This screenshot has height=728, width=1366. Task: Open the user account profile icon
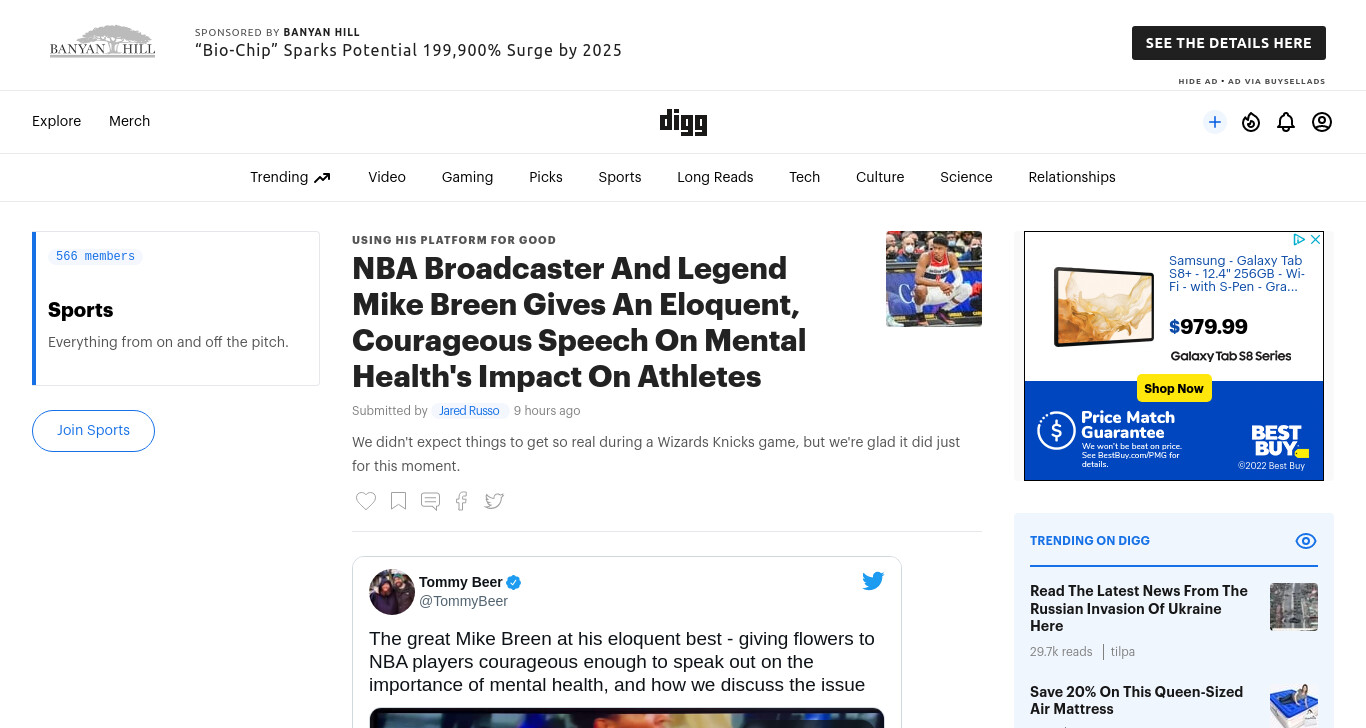pos(1322,122)
